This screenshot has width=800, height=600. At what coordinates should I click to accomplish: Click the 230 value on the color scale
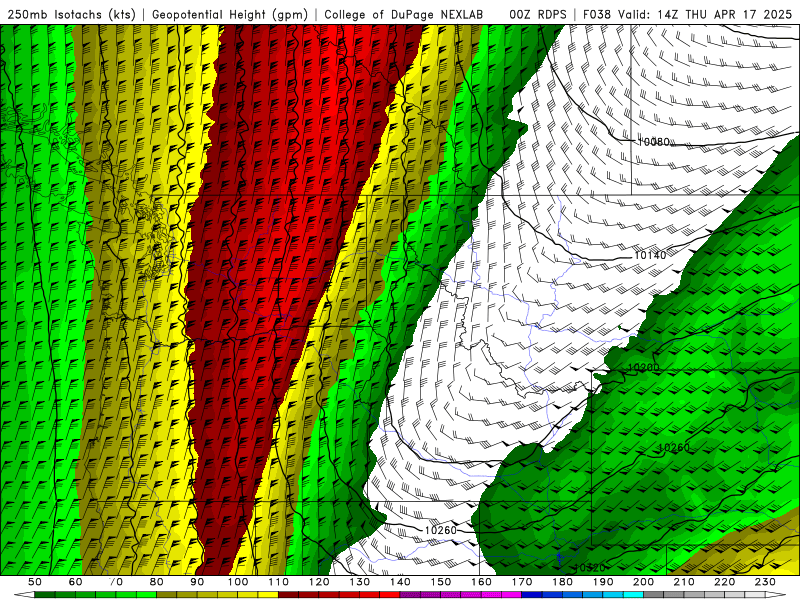point(765,582)
